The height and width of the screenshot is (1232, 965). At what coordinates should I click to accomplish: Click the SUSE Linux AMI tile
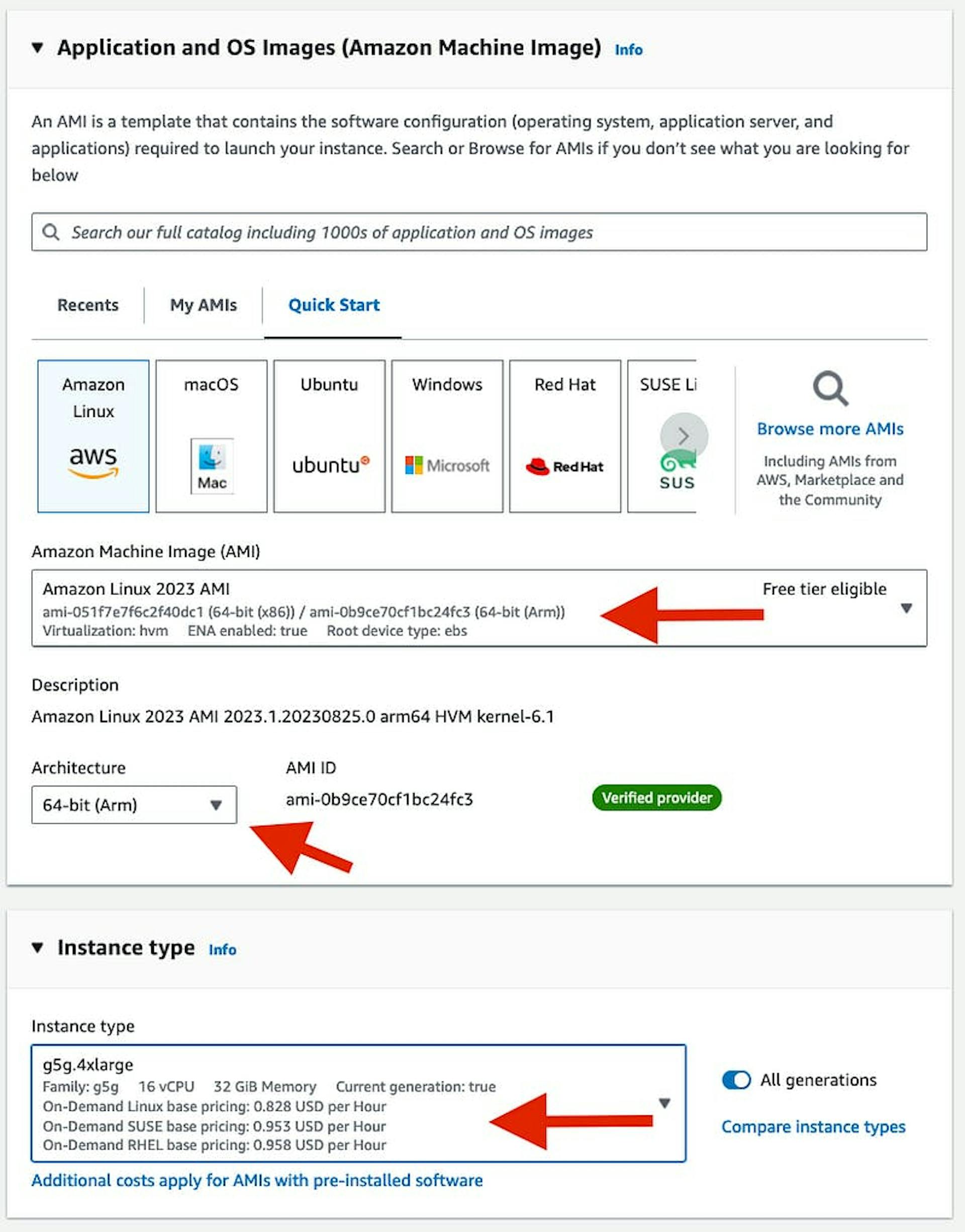click(x=661, y=436)
